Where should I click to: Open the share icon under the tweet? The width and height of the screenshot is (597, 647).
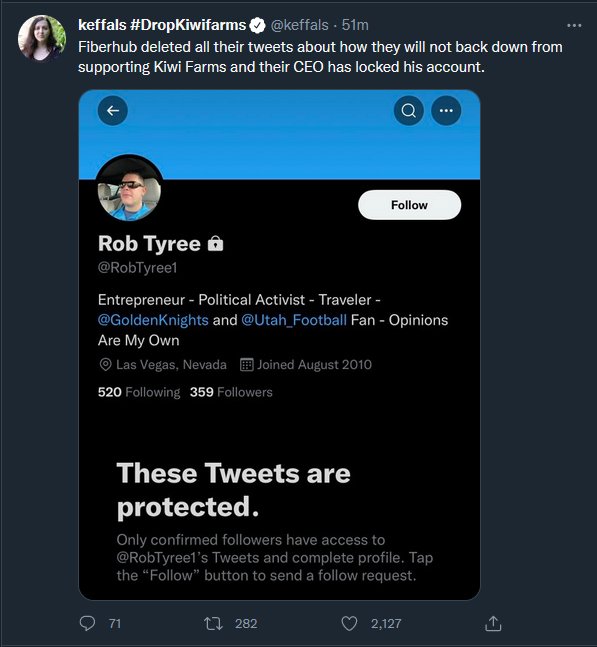coord(493,623)
